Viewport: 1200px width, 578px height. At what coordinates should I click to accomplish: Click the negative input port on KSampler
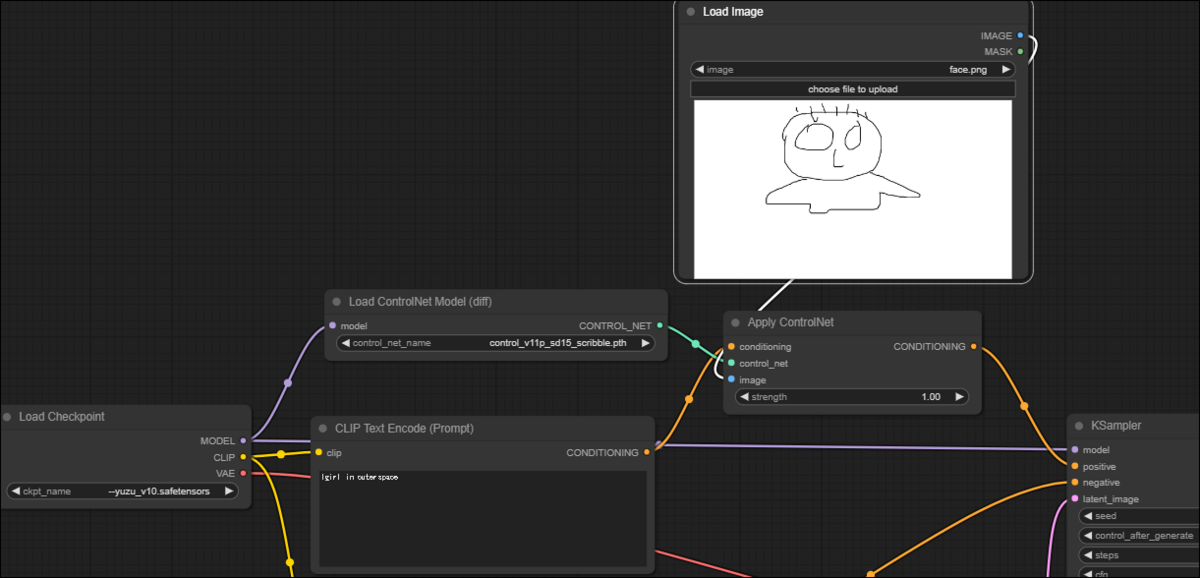click(x=1075, y=482)
